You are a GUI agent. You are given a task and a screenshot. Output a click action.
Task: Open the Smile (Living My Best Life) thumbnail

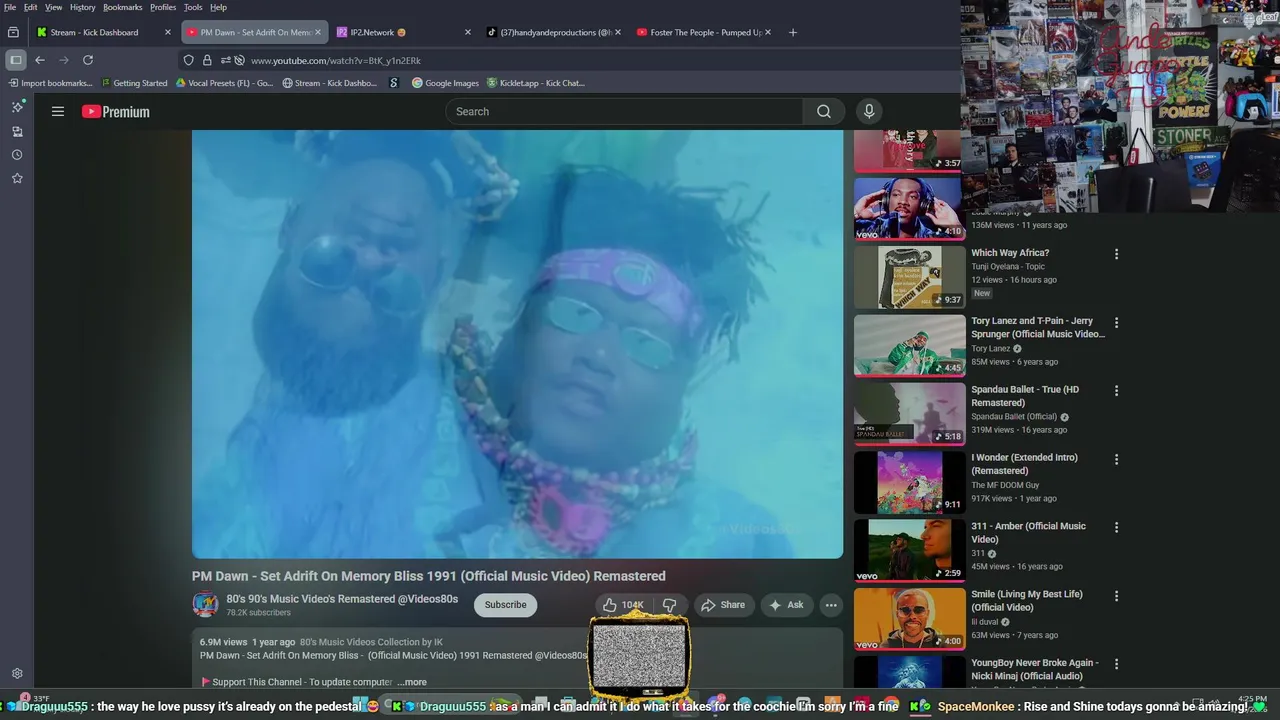[x=909, y=618]
